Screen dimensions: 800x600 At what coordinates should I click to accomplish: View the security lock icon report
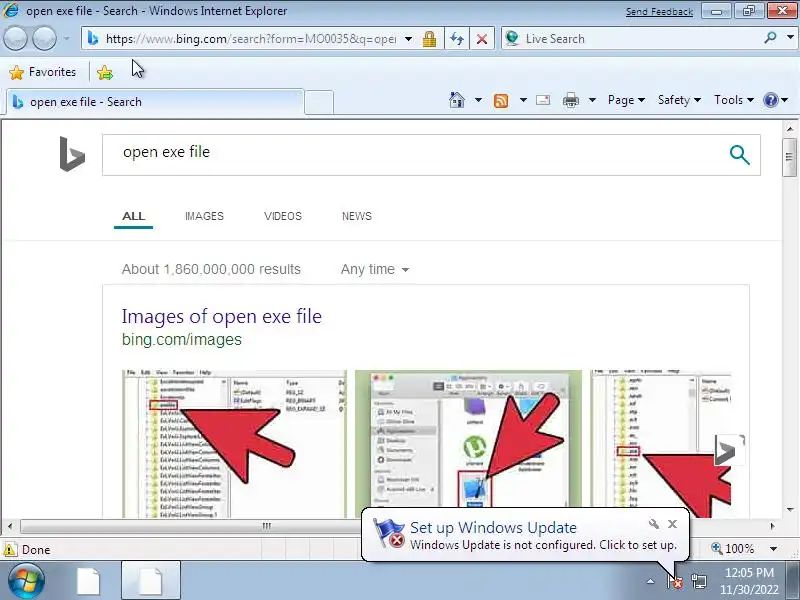[430, 39]
